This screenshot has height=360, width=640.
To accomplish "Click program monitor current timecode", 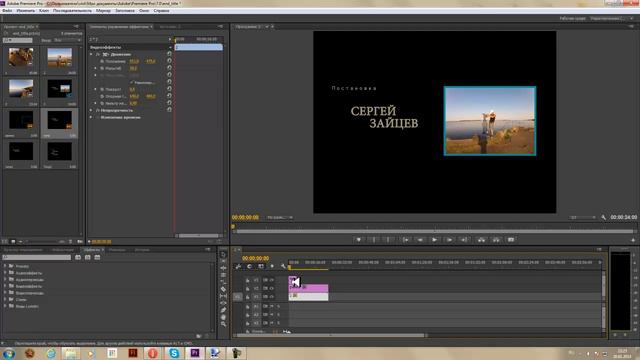I will [245, 218].
